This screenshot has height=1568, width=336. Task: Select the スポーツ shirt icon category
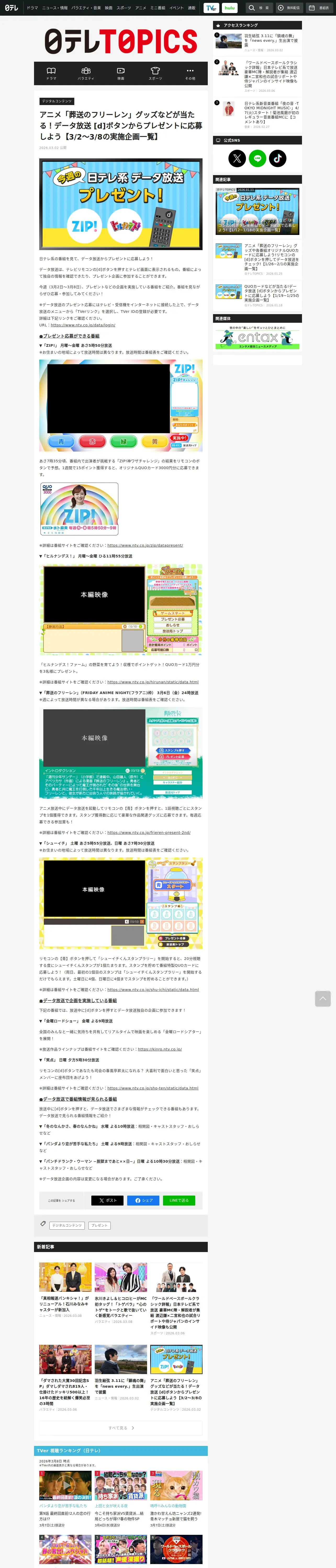click(x=155, y=74)
